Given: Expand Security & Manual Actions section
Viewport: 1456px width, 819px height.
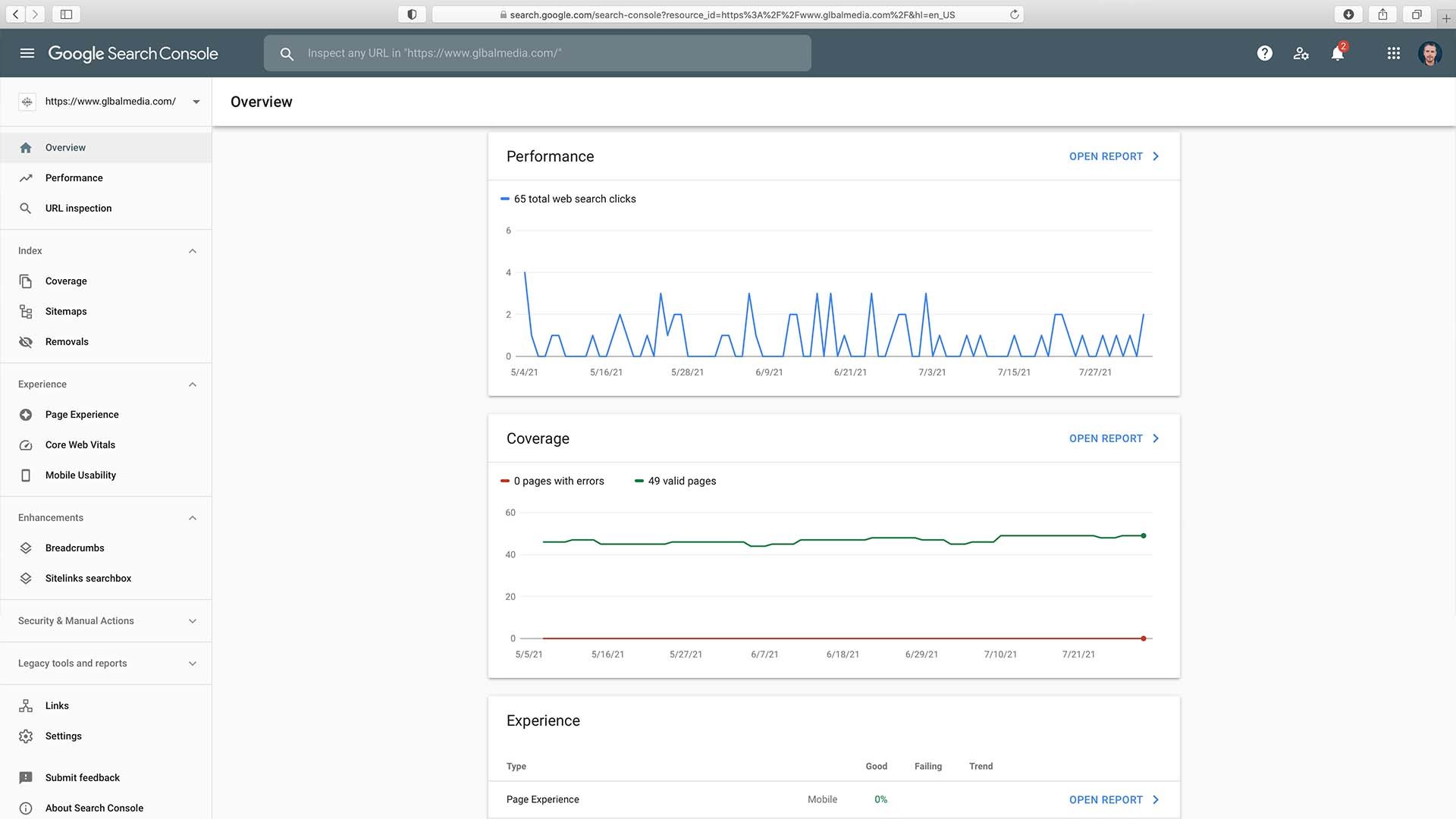Looking at the screenshot, I should [193, 621].
